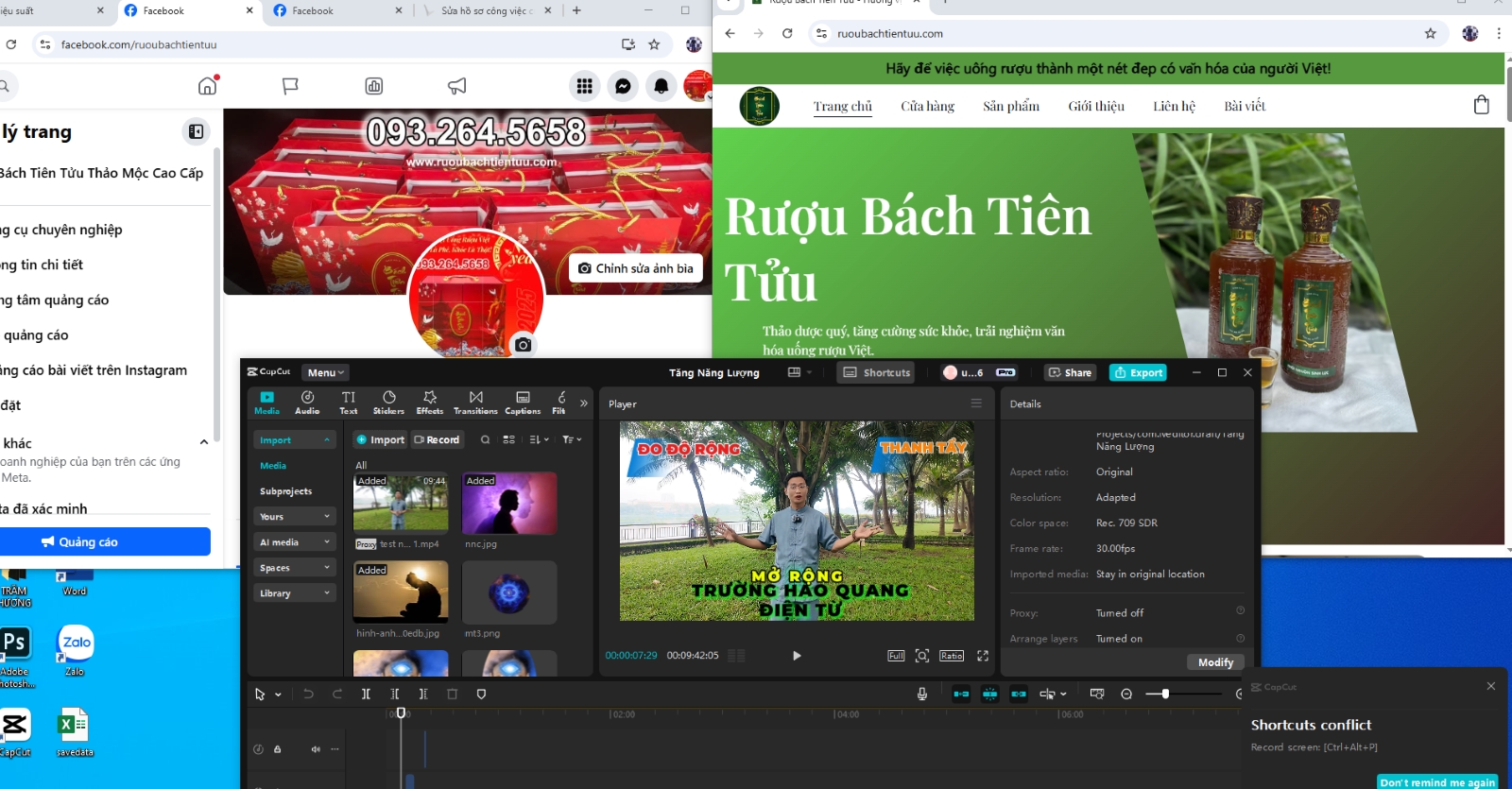Image resolution: width=1512 pixels, height=789 pixels.
Task: Expand the Spaces section in CapCut sidebar
Action: click(x=294, y=568)
